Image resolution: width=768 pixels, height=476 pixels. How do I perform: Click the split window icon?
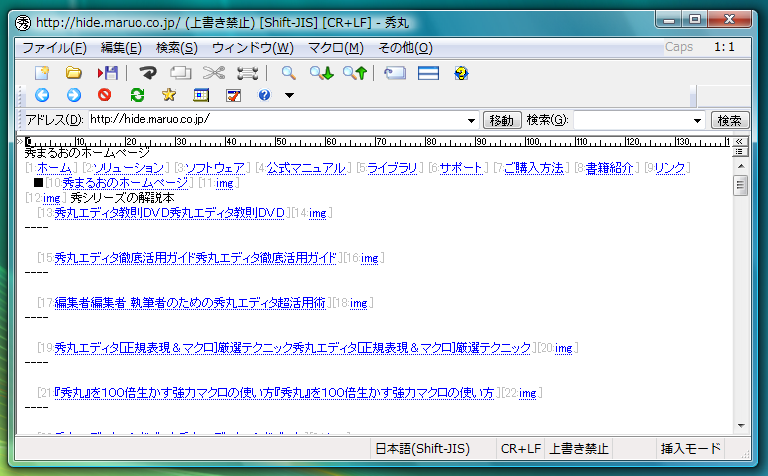coord(428,73)
